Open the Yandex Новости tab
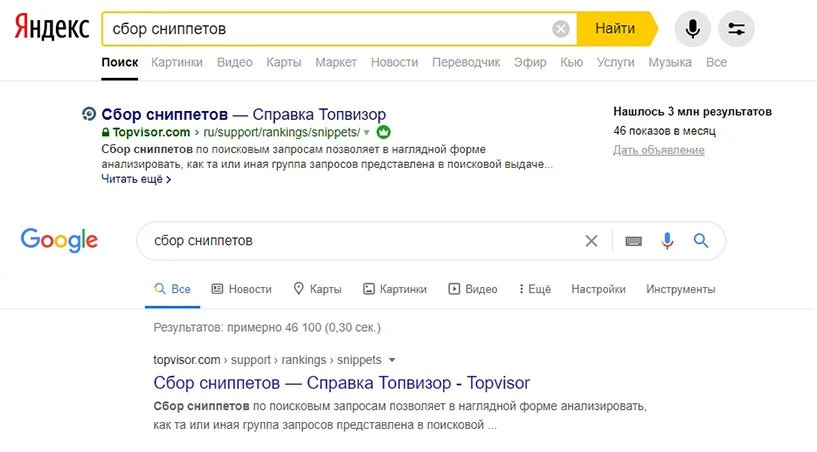 (x=394, y=63)
